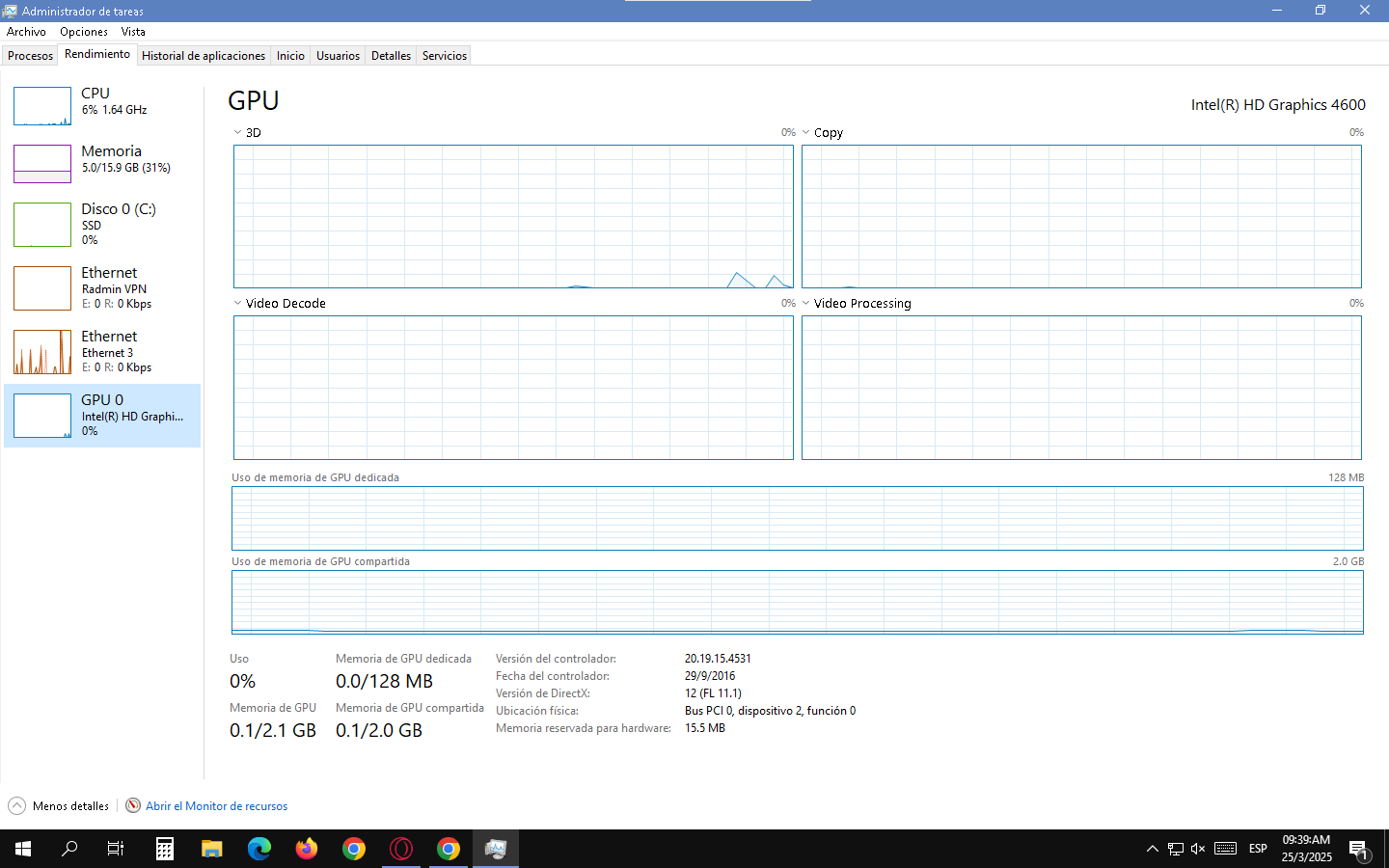Switch to Historial de aplicaciones tab
1389x868 pixels.
click(204, 56)
